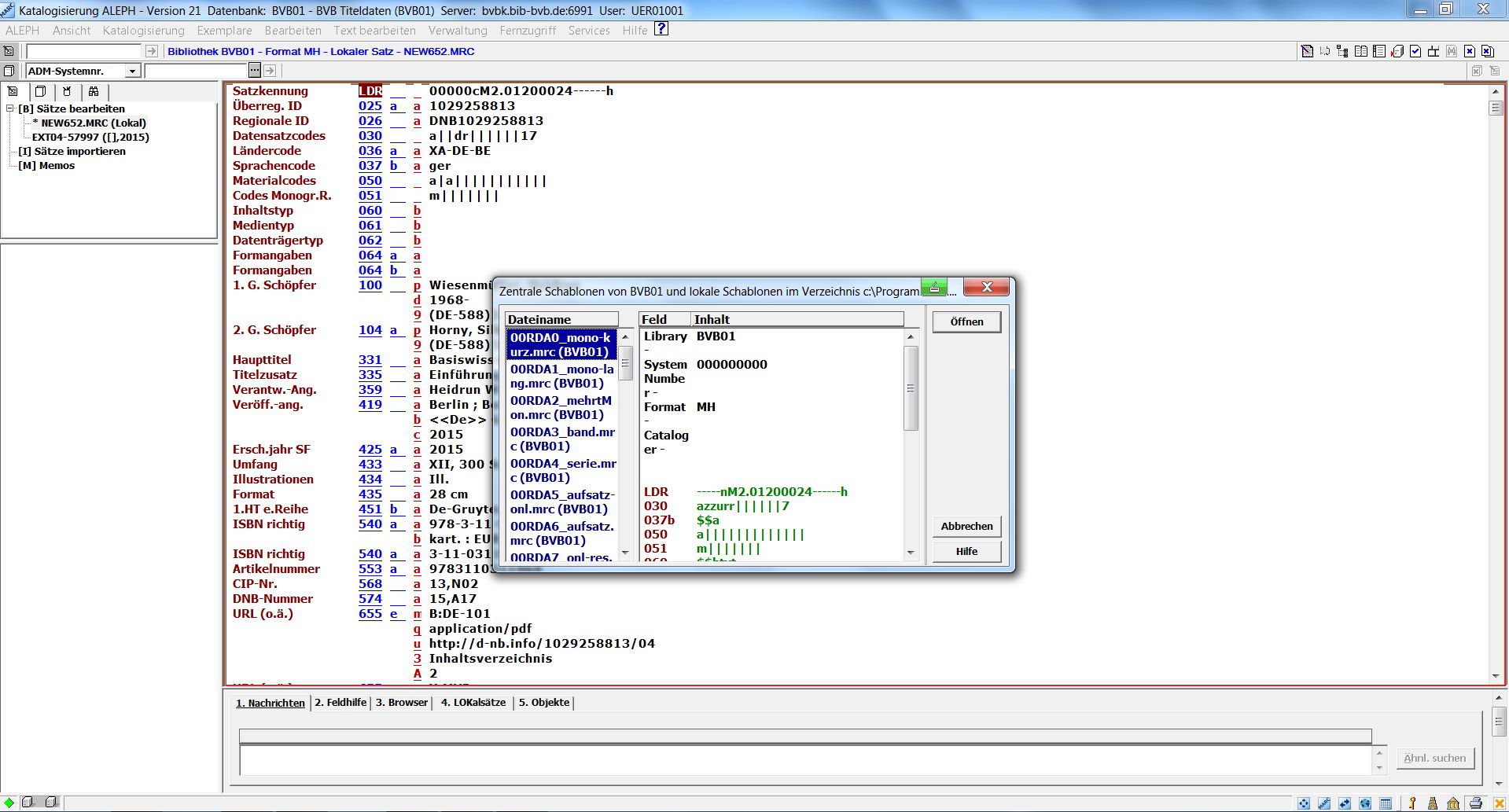Click the Öffnen button in template dialog
This screenshot has height=812, width=1509.
click(x=966, y=321)
